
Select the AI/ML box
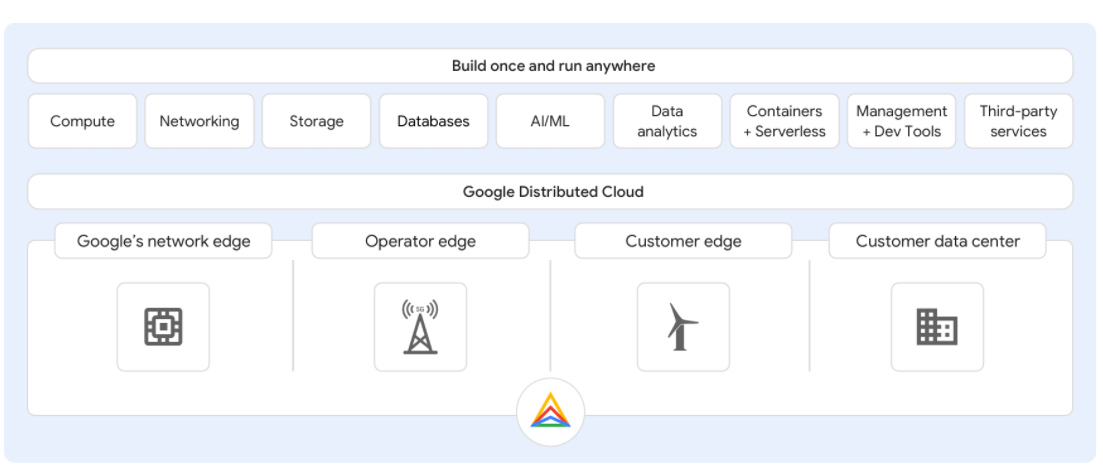(550, 121)
